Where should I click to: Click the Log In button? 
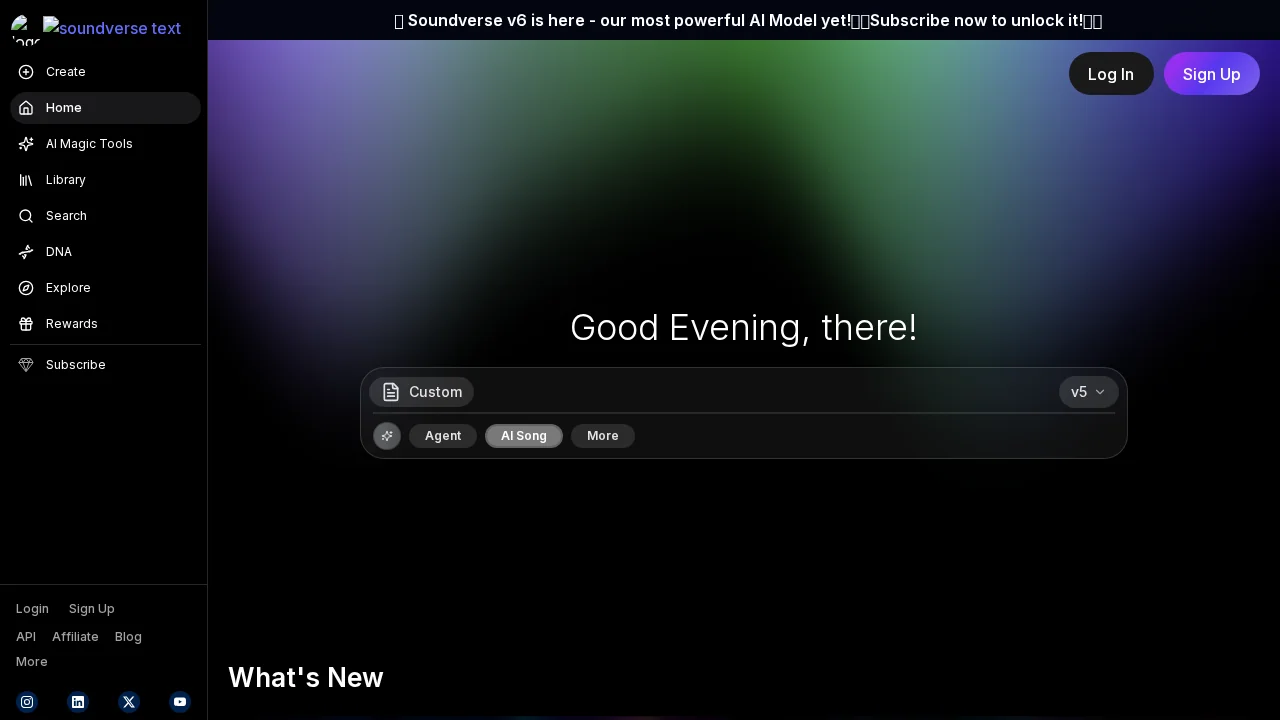point(1111,74)
